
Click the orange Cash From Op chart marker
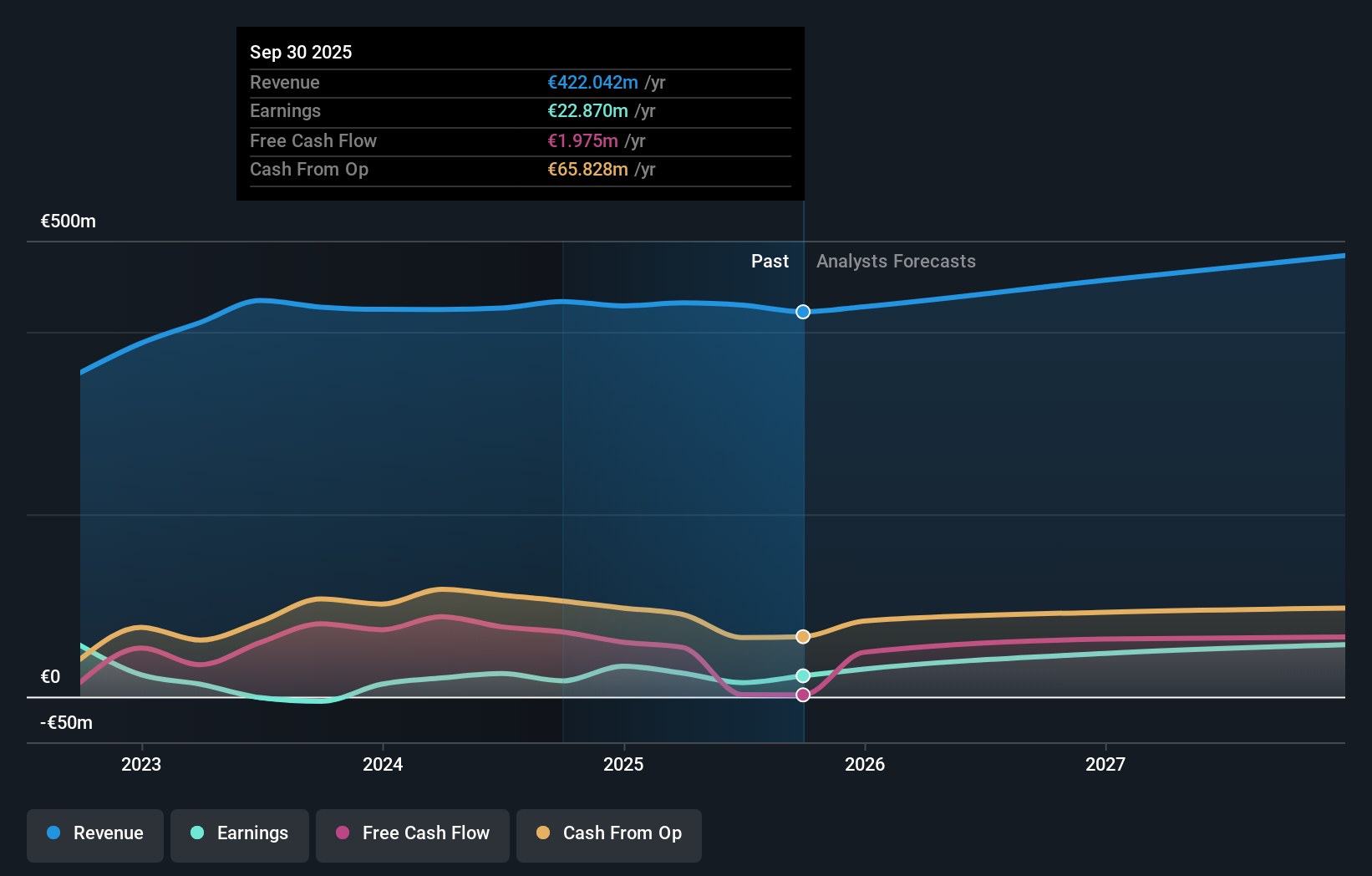pyautogui.click(x=803, y=636)
